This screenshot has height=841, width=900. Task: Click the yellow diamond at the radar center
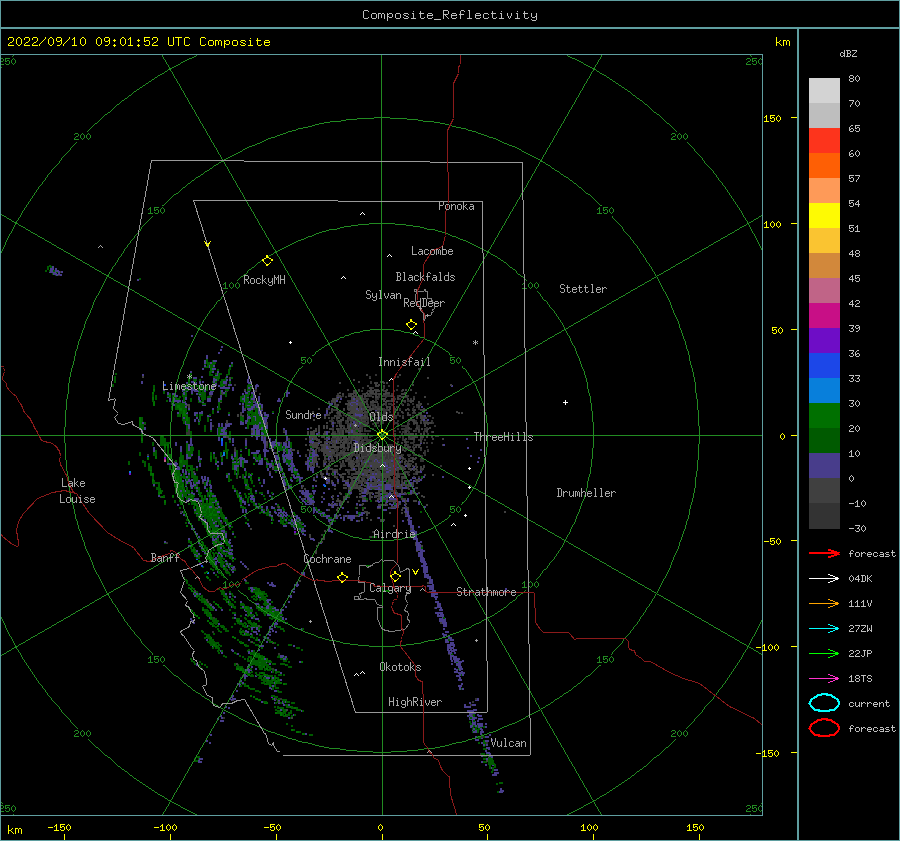coord(382,435)
